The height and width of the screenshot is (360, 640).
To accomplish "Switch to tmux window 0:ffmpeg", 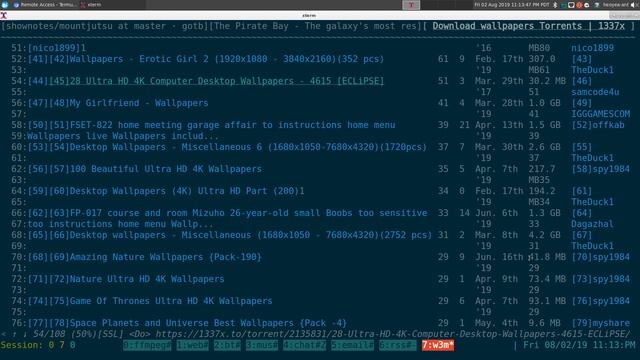I will click(147, 345).
